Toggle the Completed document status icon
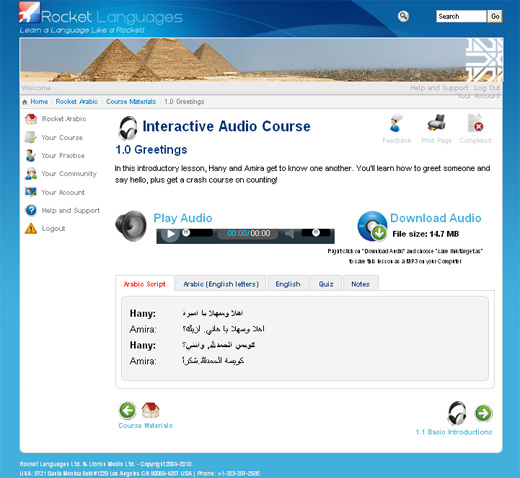The width and height of the screenshot is (520, 478). coord(476,123)
